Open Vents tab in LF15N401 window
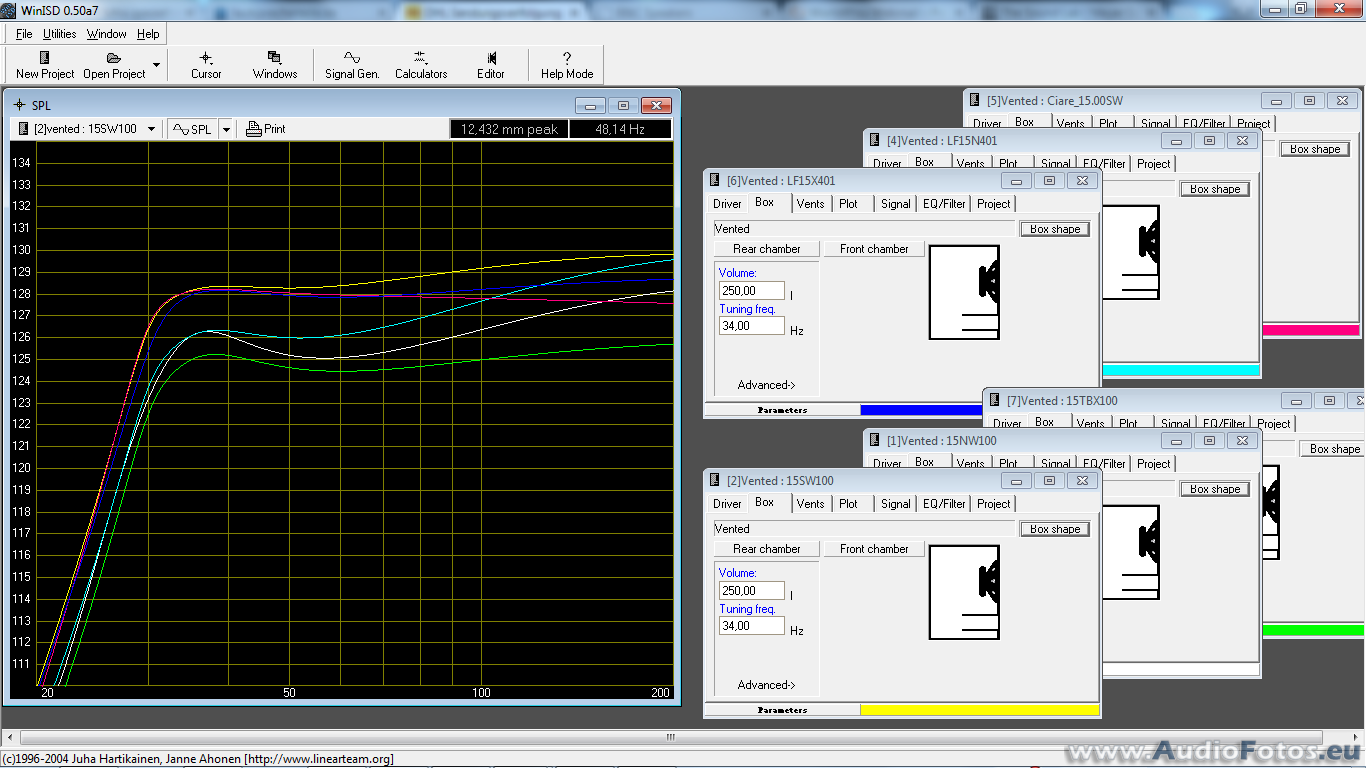This screenshot has height=768, width=1366. pyautogui.click(x=971, y=164)
